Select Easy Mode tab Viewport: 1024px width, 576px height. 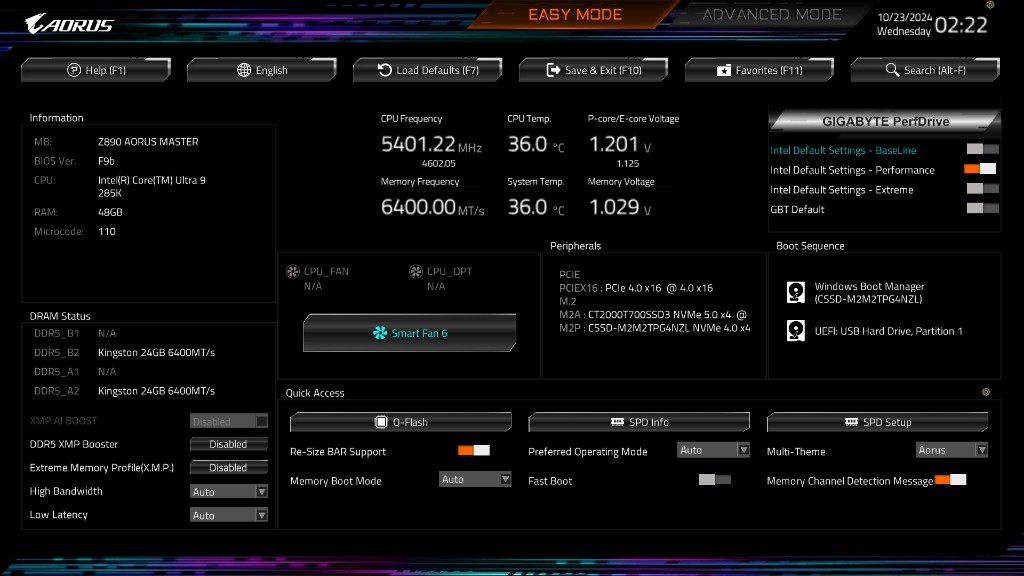575,14
